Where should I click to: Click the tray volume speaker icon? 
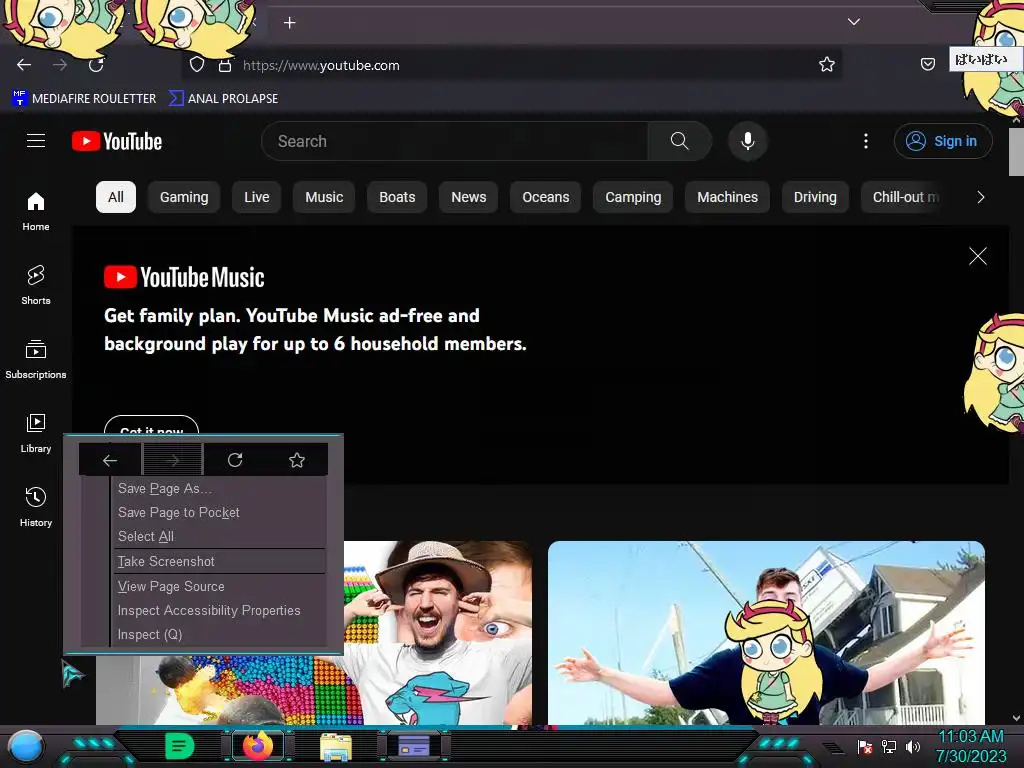point(912,746)
